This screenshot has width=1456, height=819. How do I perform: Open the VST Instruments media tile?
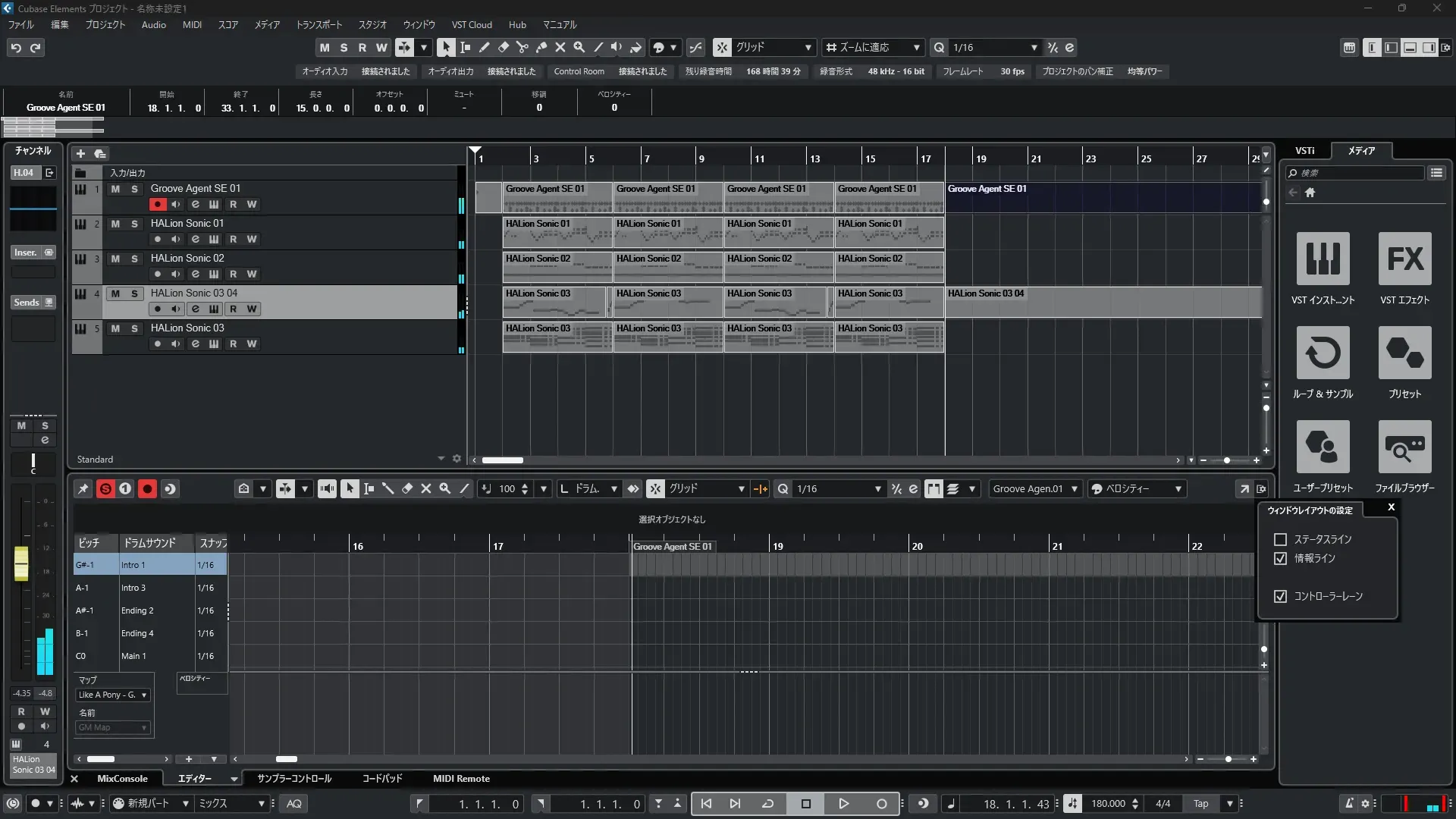click(x=1323, y=259)
